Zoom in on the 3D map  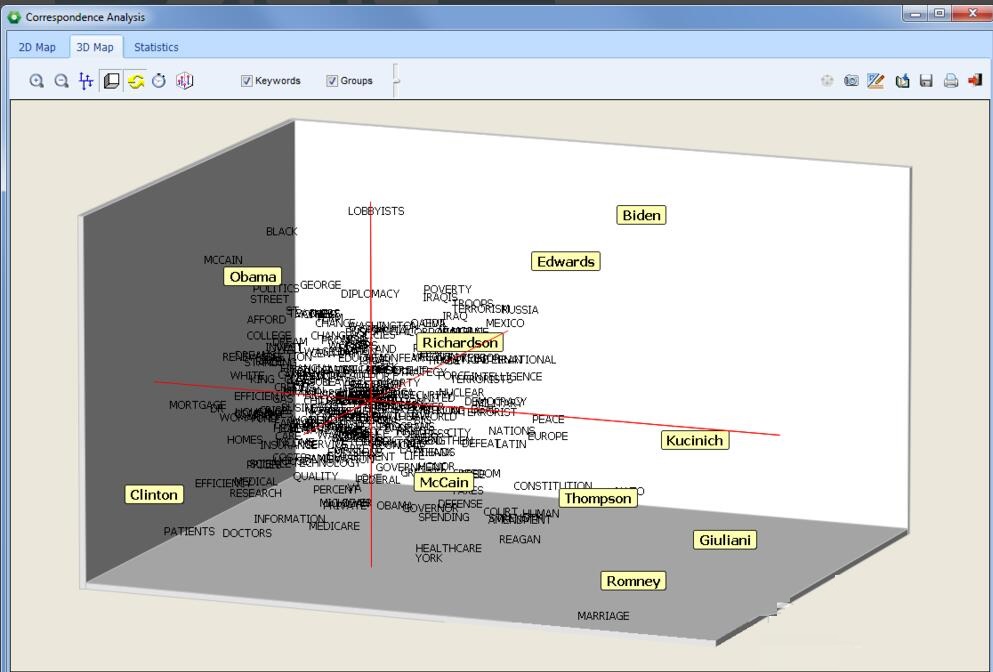tap(37, 80)
